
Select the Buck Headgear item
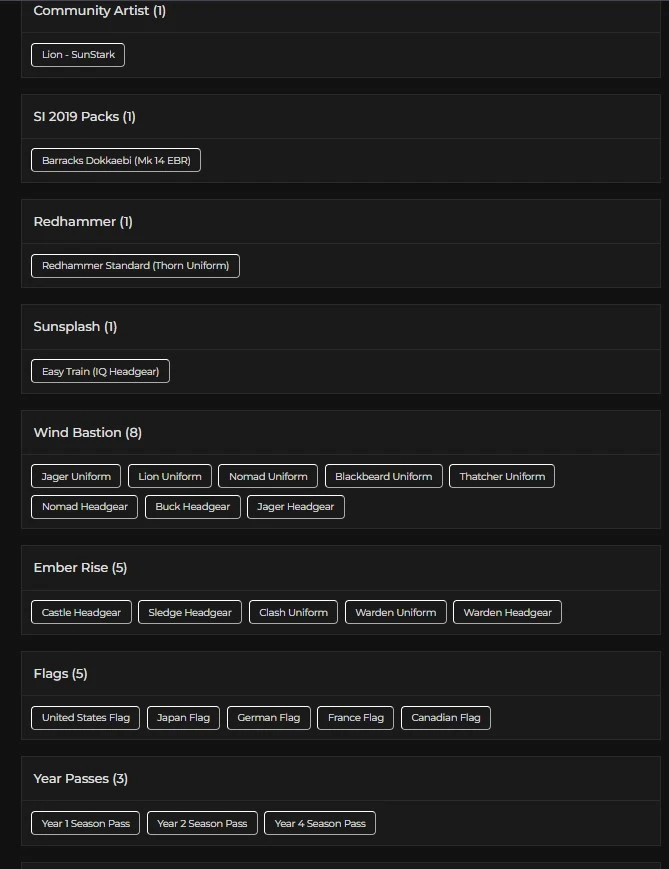coord(193,507)
